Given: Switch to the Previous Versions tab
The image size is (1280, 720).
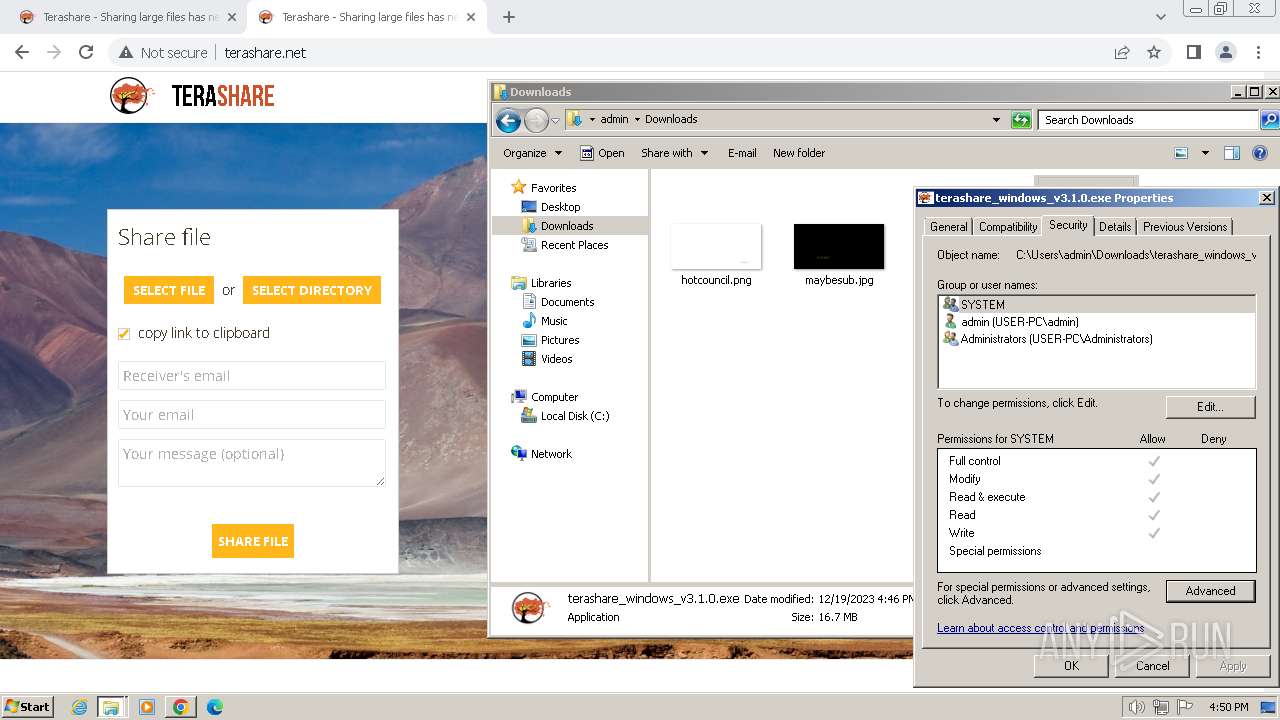Looking at the screenshot, I should pyautogui.click(x=1185, y=227).
